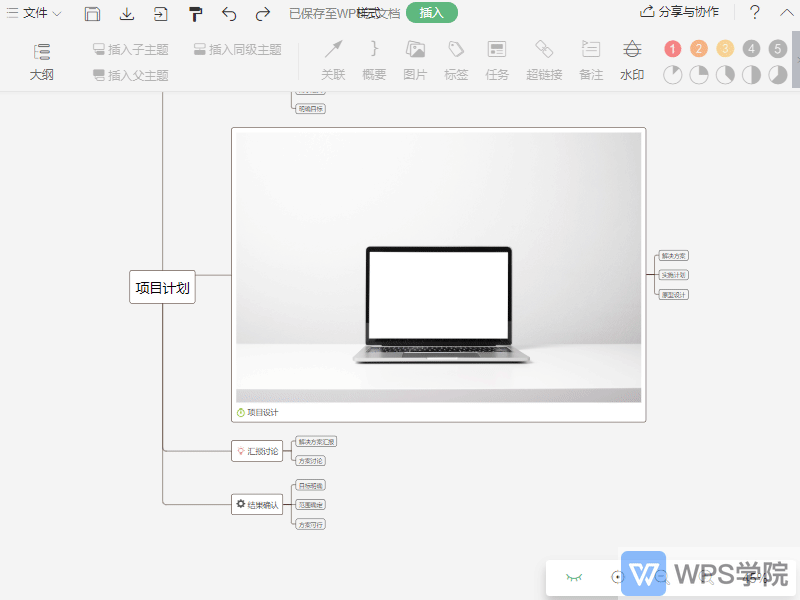Select the 解决方案汇报 subtopic

[316, 442]
